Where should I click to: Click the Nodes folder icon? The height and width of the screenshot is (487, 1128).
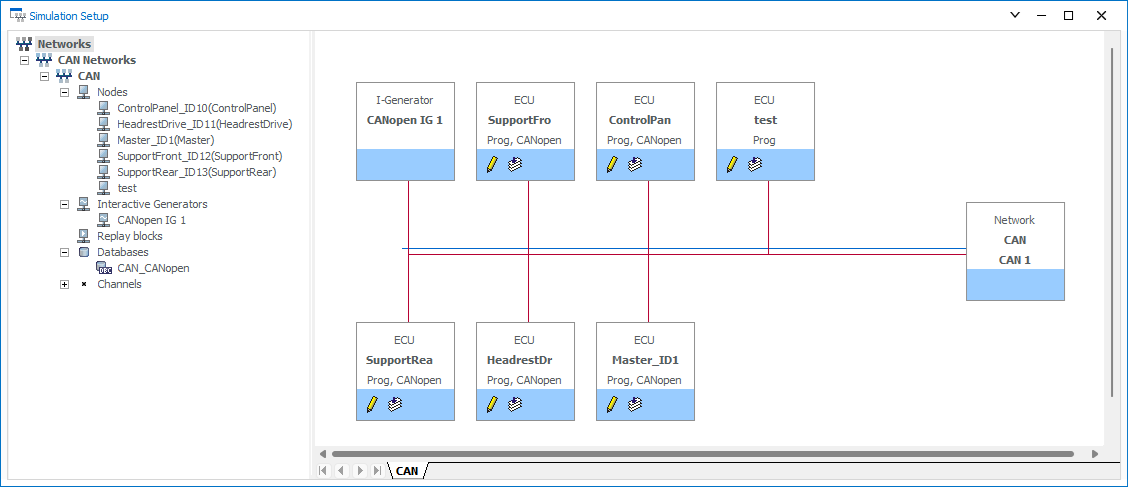pos(83,92)
